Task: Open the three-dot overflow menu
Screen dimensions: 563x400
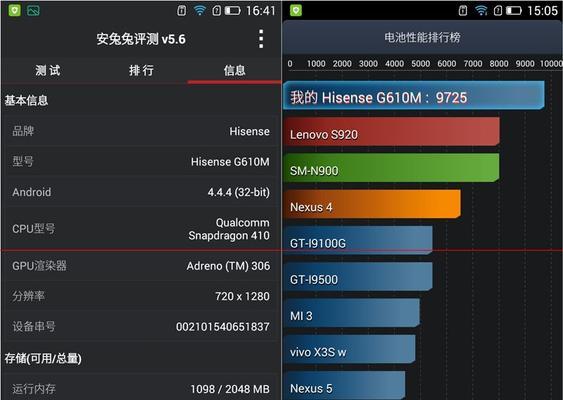Action: [261, 39]
